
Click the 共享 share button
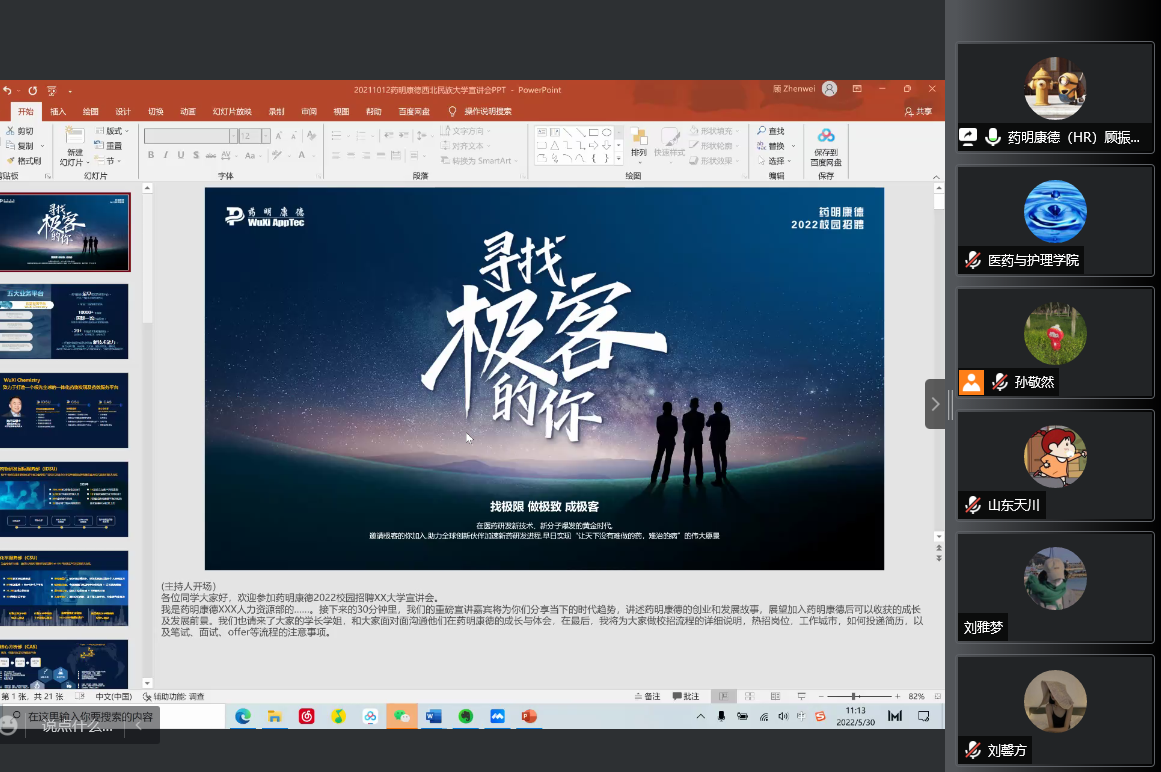coord(918,112)
